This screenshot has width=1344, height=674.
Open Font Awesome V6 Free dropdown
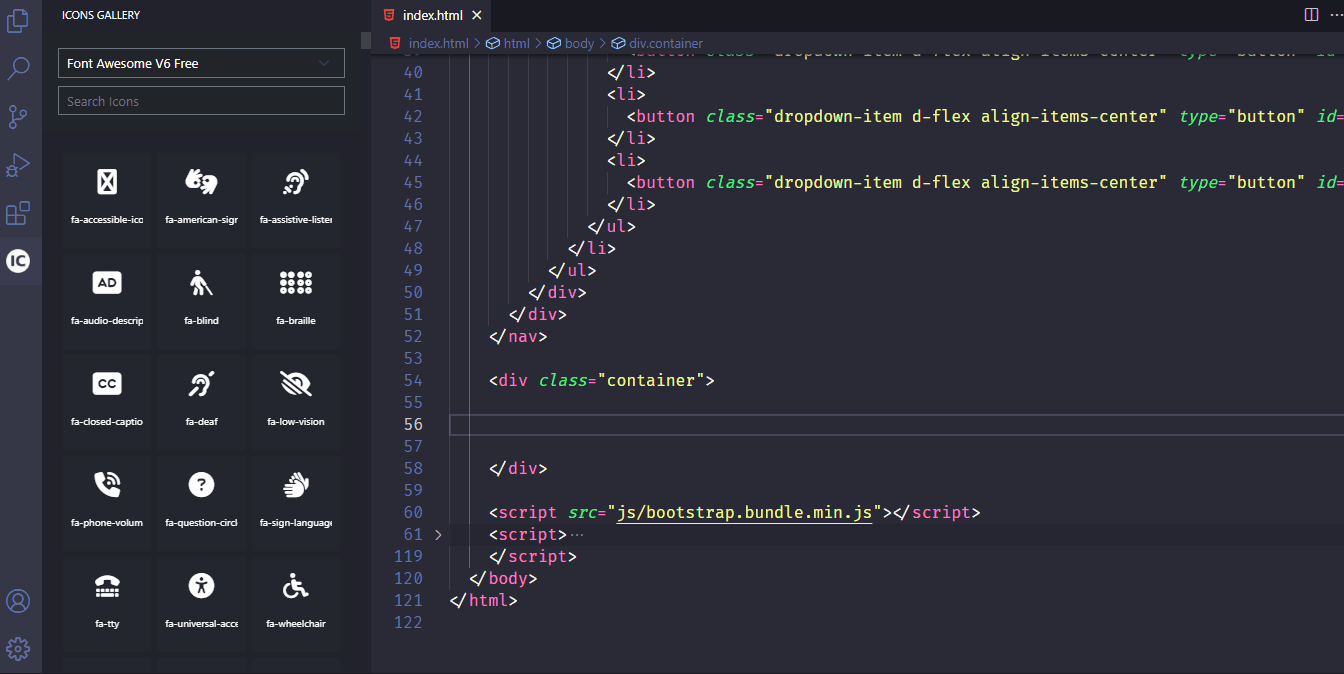201,63
